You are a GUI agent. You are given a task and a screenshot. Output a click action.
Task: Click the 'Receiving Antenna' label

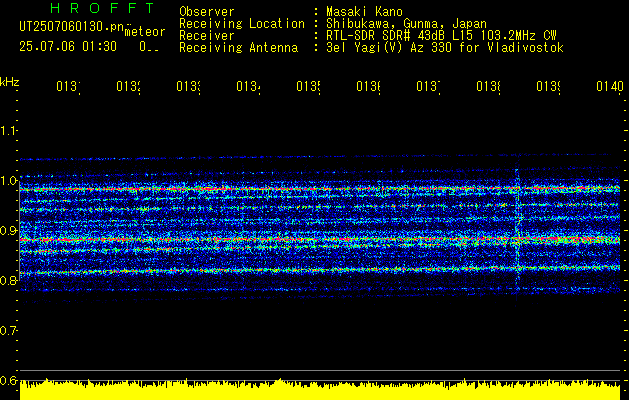tap(238, 48)
